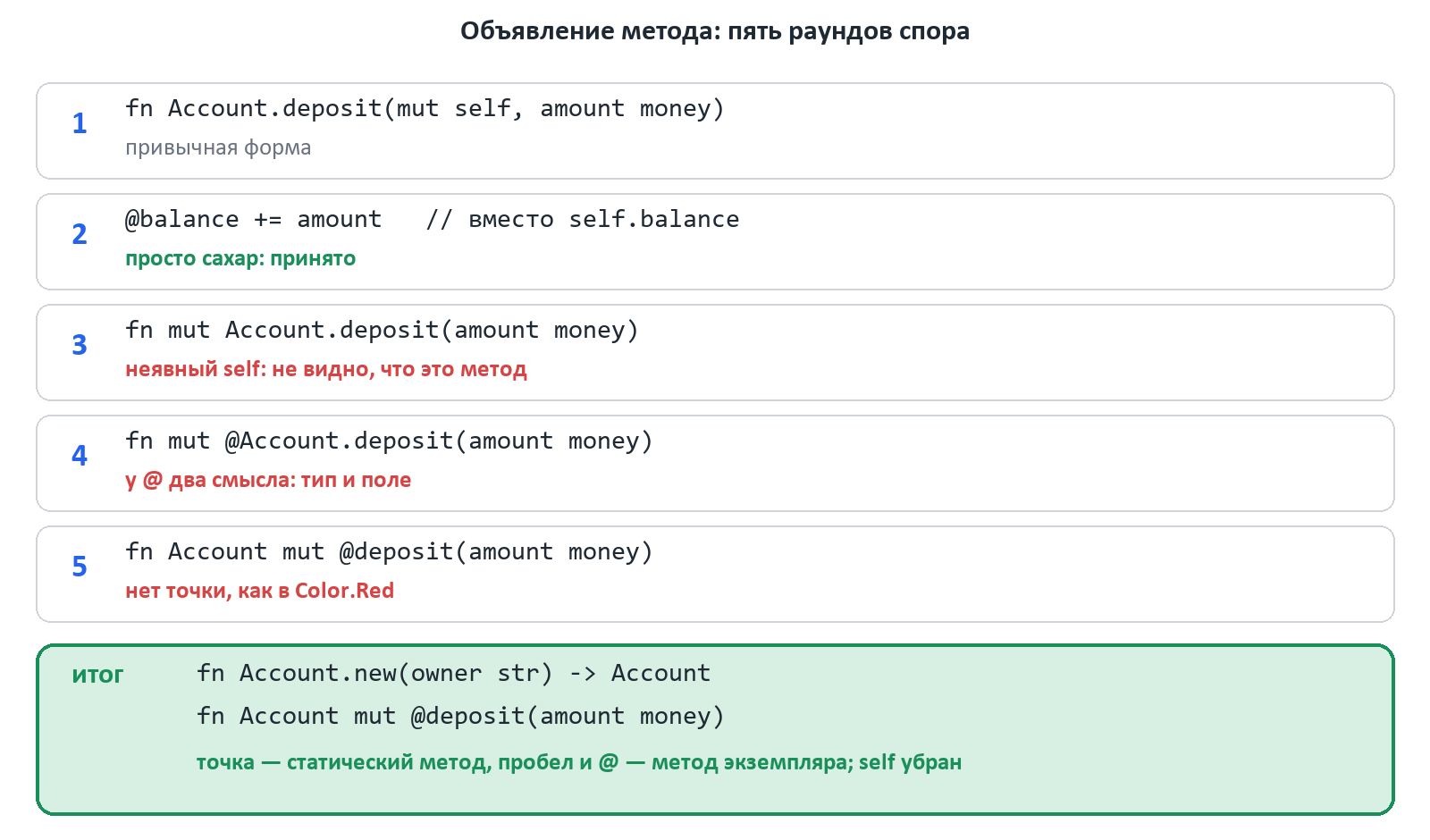This screenshot has width=1430, height=840.
Task: Click the 'итог' label
Action: [x=97, y=675]
